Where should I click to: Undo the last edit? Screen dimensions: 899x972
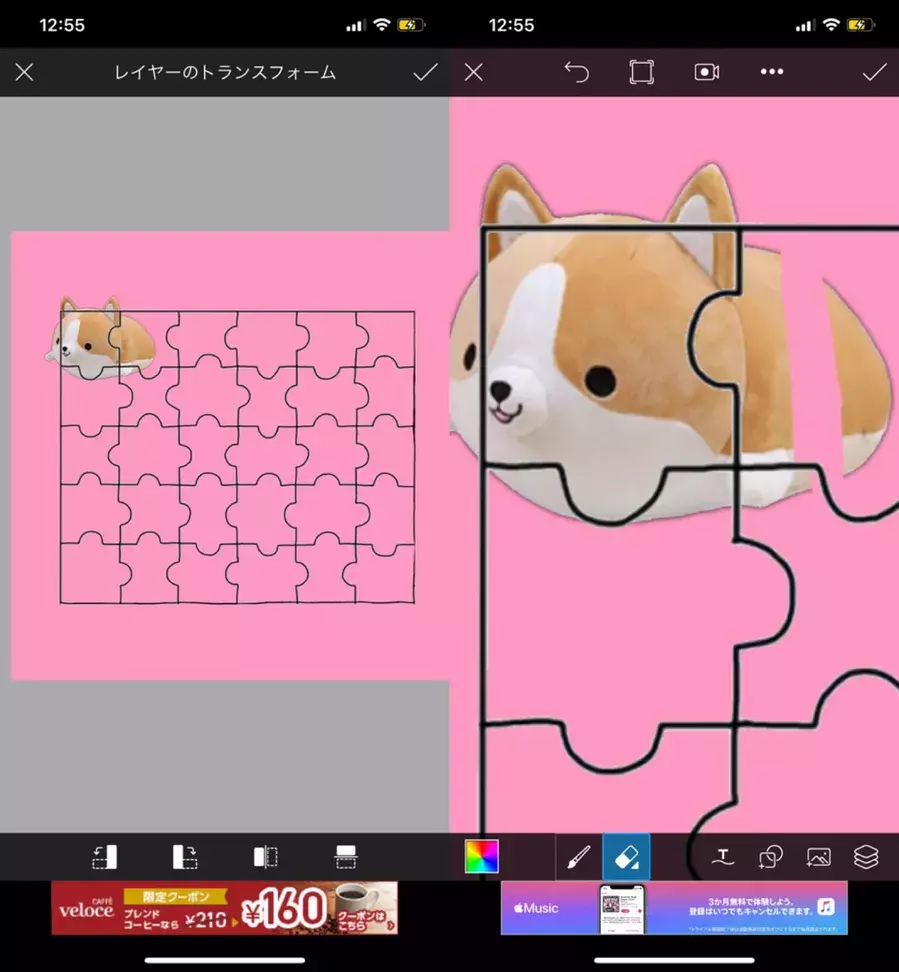(x=577, y=72)
